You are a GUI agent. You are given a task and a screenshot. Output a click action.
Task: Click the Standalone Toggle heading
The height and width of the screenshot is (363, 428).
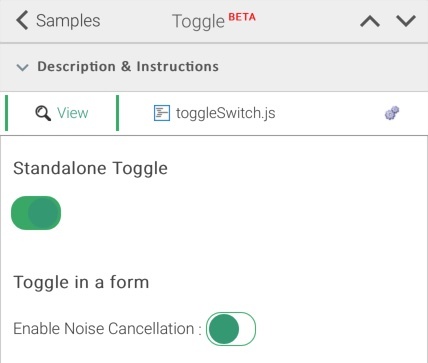coord(90,168)
